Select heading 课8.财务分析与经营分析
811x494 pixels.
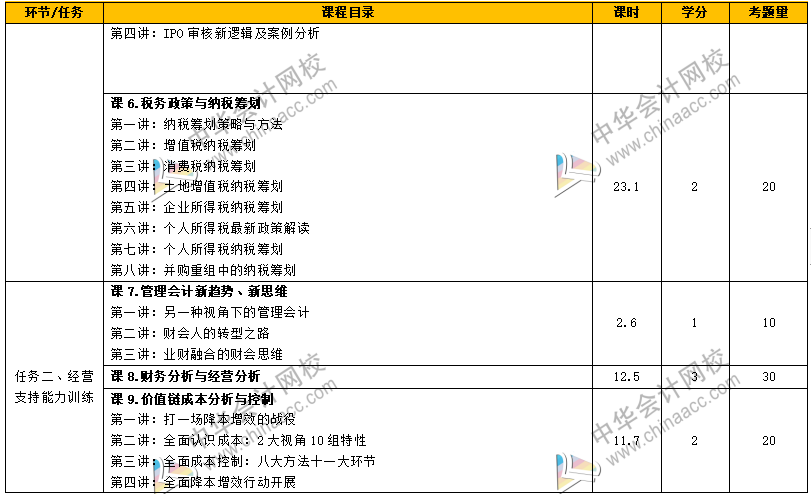185,377
